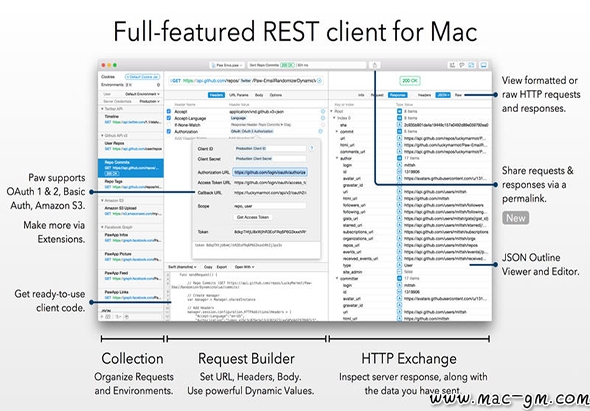Click the 200 OK status badge
The width and height of the screenshot is (590, 411).
tap(410, 81)
